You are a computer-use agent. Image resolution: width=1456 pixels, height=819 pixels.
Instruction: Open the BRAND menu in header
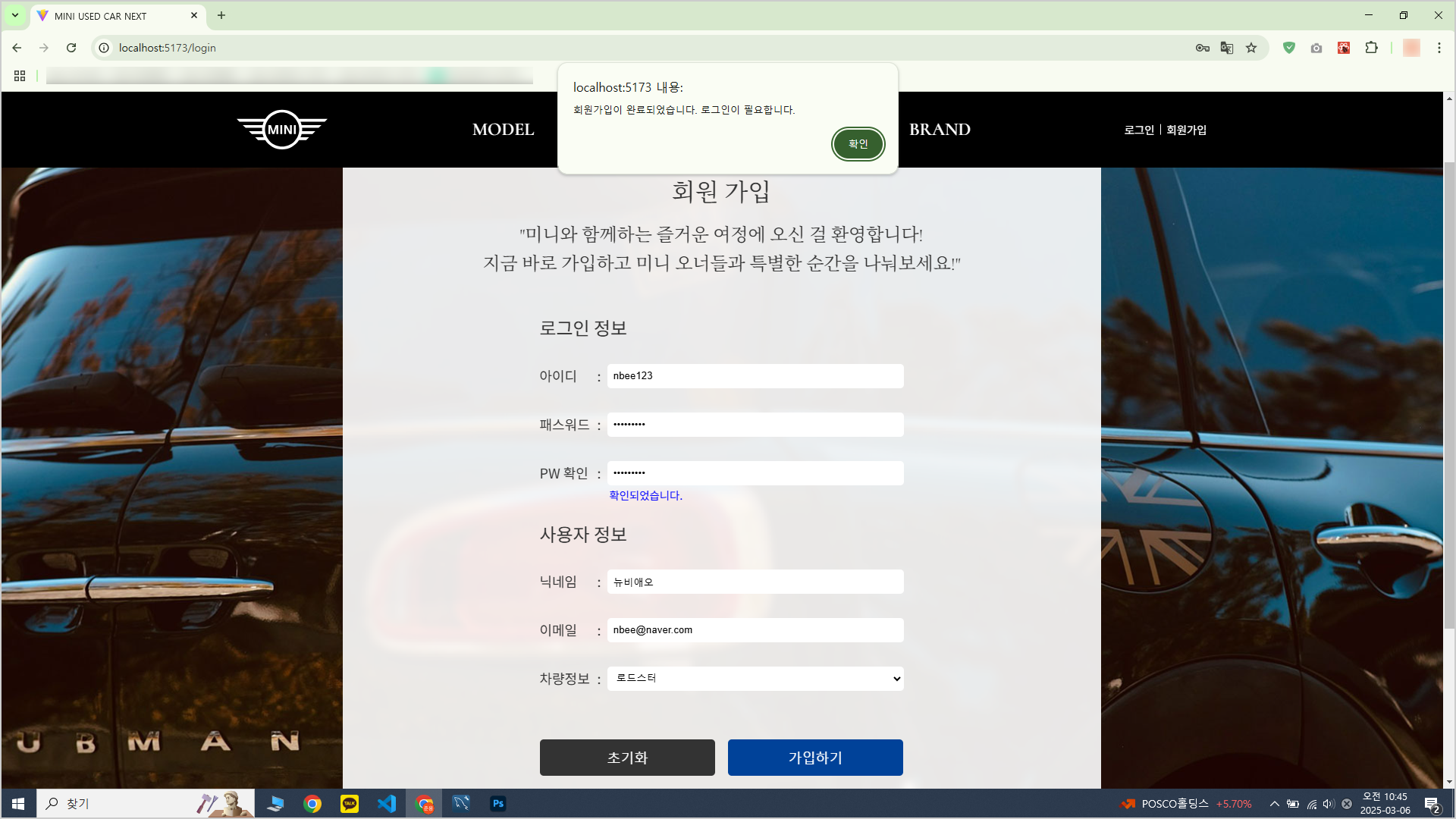pos(940,130)
